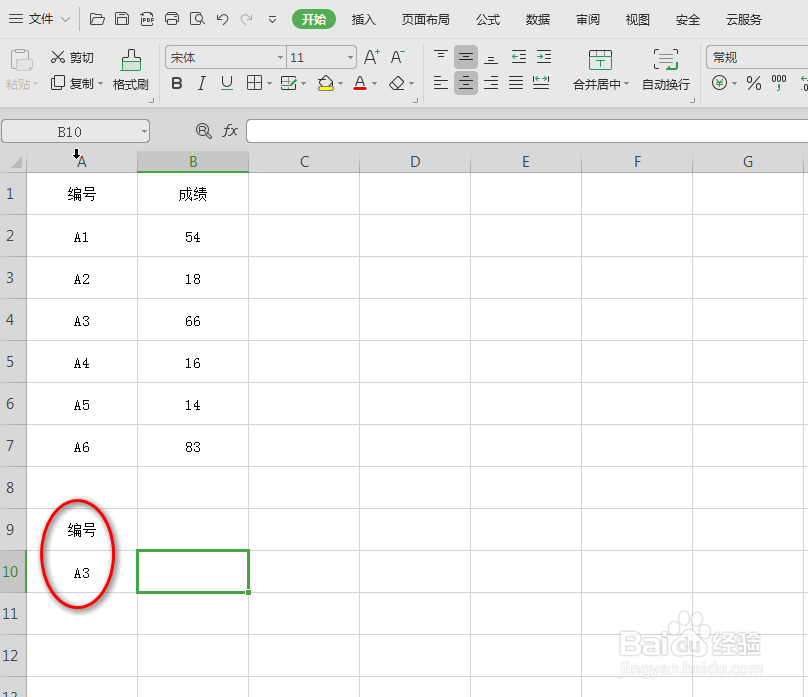Switch to the 开始 tab

click(314, 20)
